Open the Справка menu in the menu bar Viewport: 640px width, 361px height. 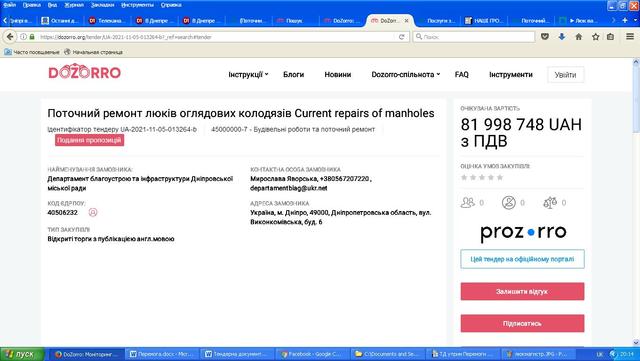coord(171,5)
